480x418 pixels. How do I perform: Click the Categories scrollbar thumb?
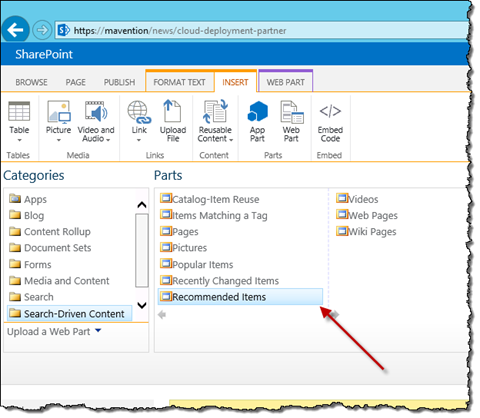pyautogui.click(x=142, y=250)
